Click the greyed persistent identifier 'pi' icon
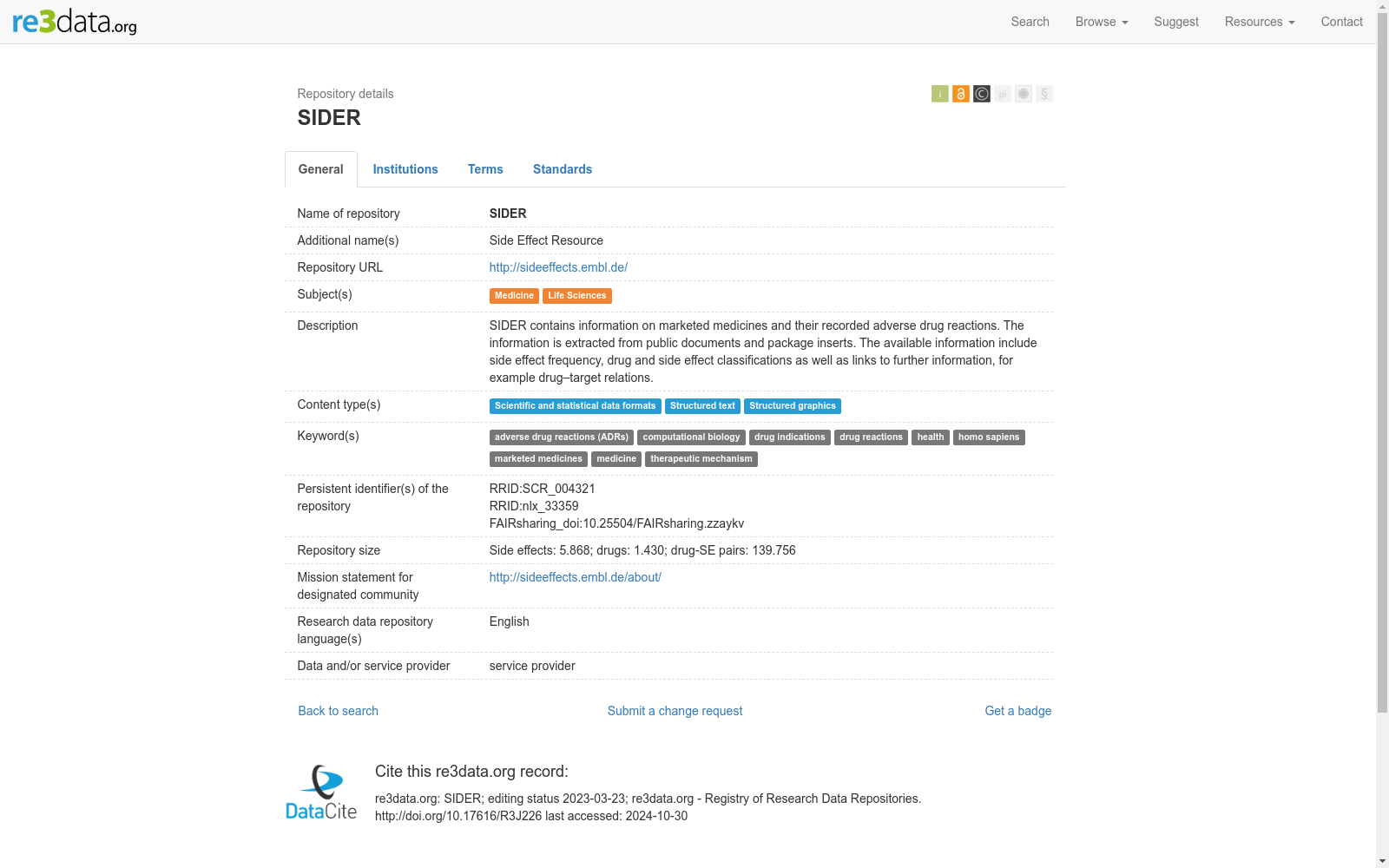 (x=1003, y=94)
